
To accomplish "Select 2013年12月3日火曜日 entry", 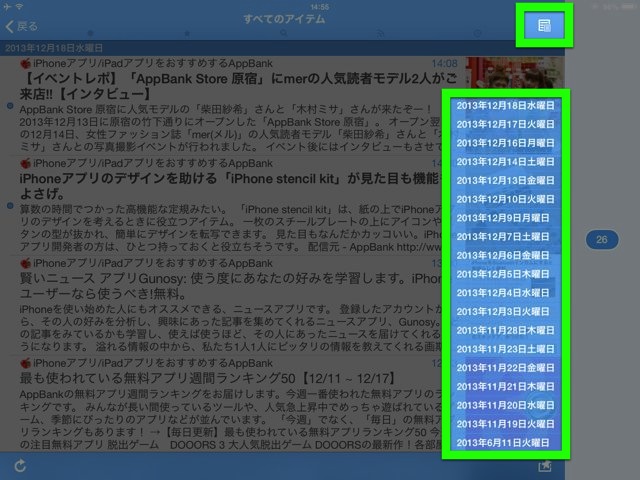I will point(505,312).
